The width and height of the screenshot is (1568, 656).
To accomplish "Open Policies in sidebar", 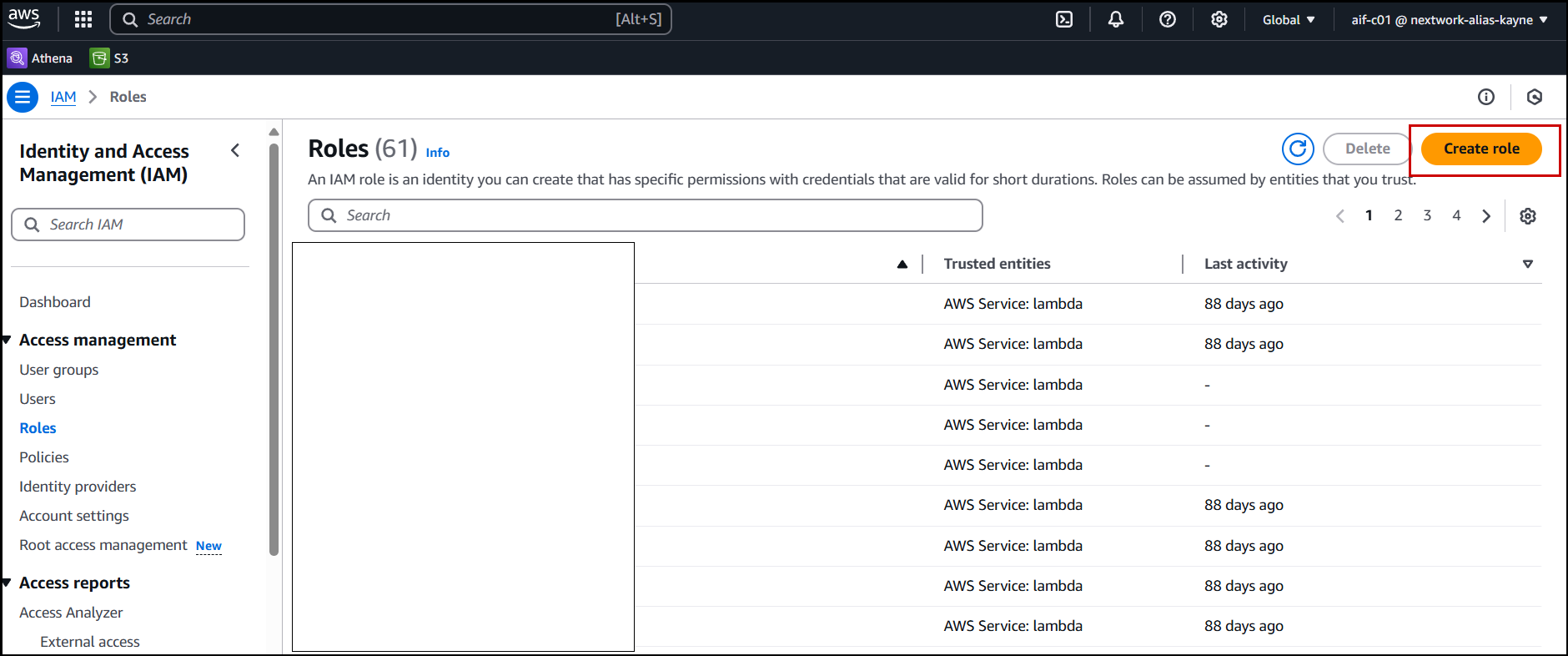I will [44, 457].
